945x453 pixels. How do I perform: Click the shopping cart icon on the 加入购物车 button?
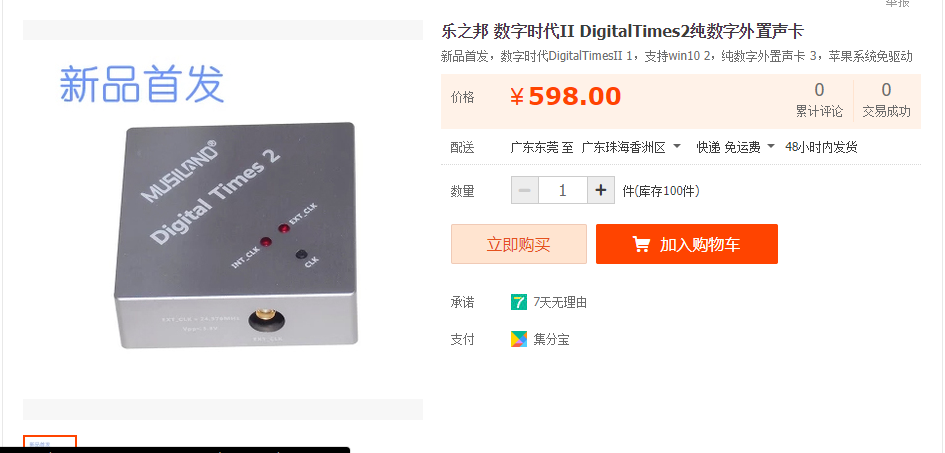(641, 244)
